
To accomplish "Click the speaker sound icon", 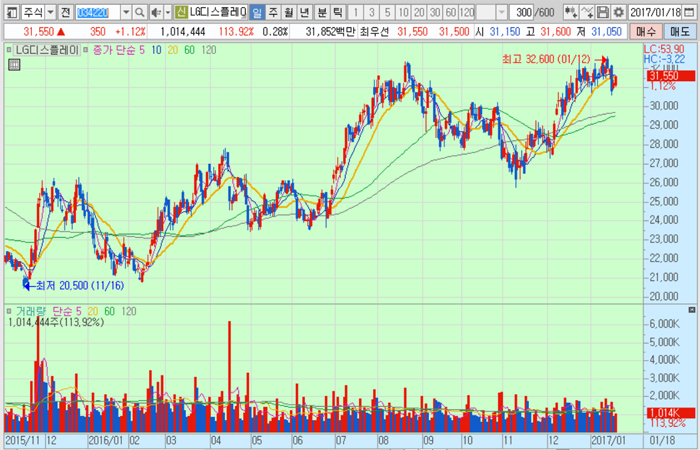I will click(154, 12).
